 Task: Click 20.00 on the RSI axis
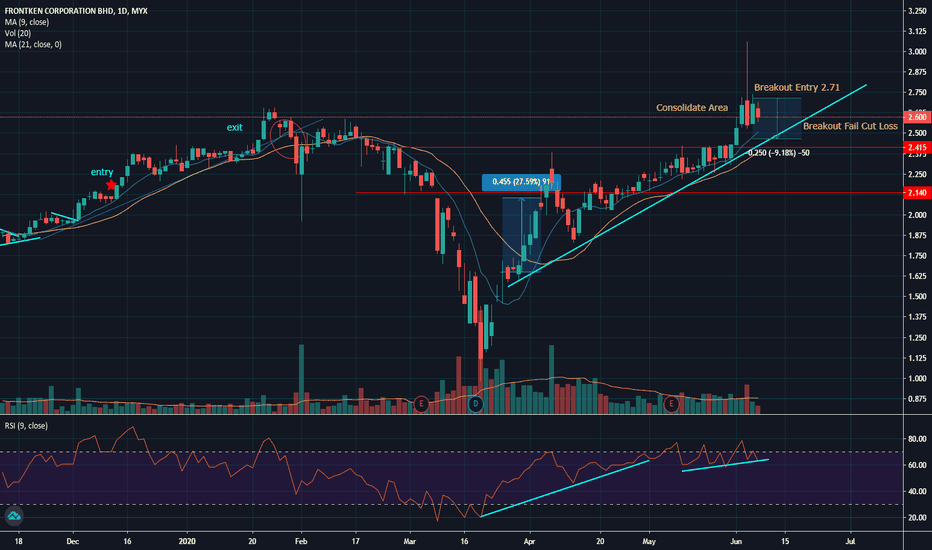tap(917, 517)
